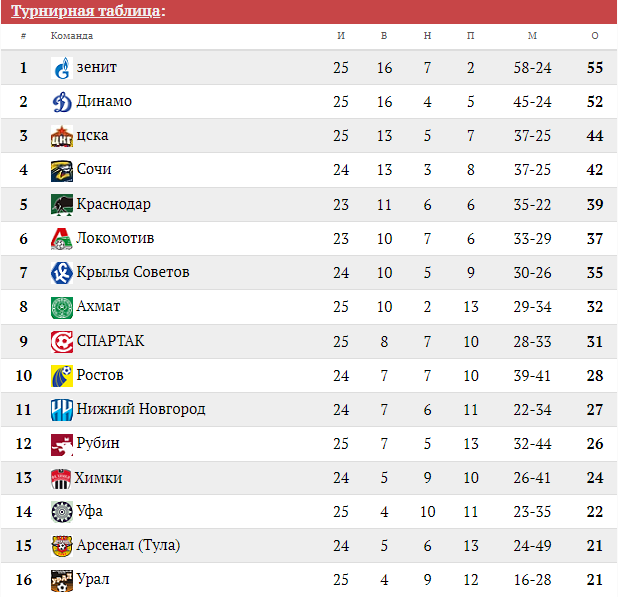Click the "О" points column header
This screenshot has width=618, height=597.
[x=595, y=36]
